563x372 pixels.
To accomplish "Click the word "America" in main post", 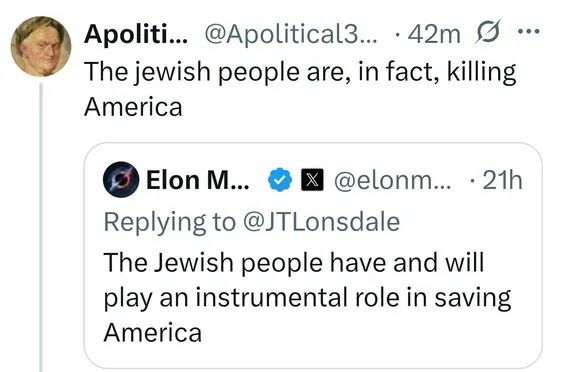I will coord(133,107).
